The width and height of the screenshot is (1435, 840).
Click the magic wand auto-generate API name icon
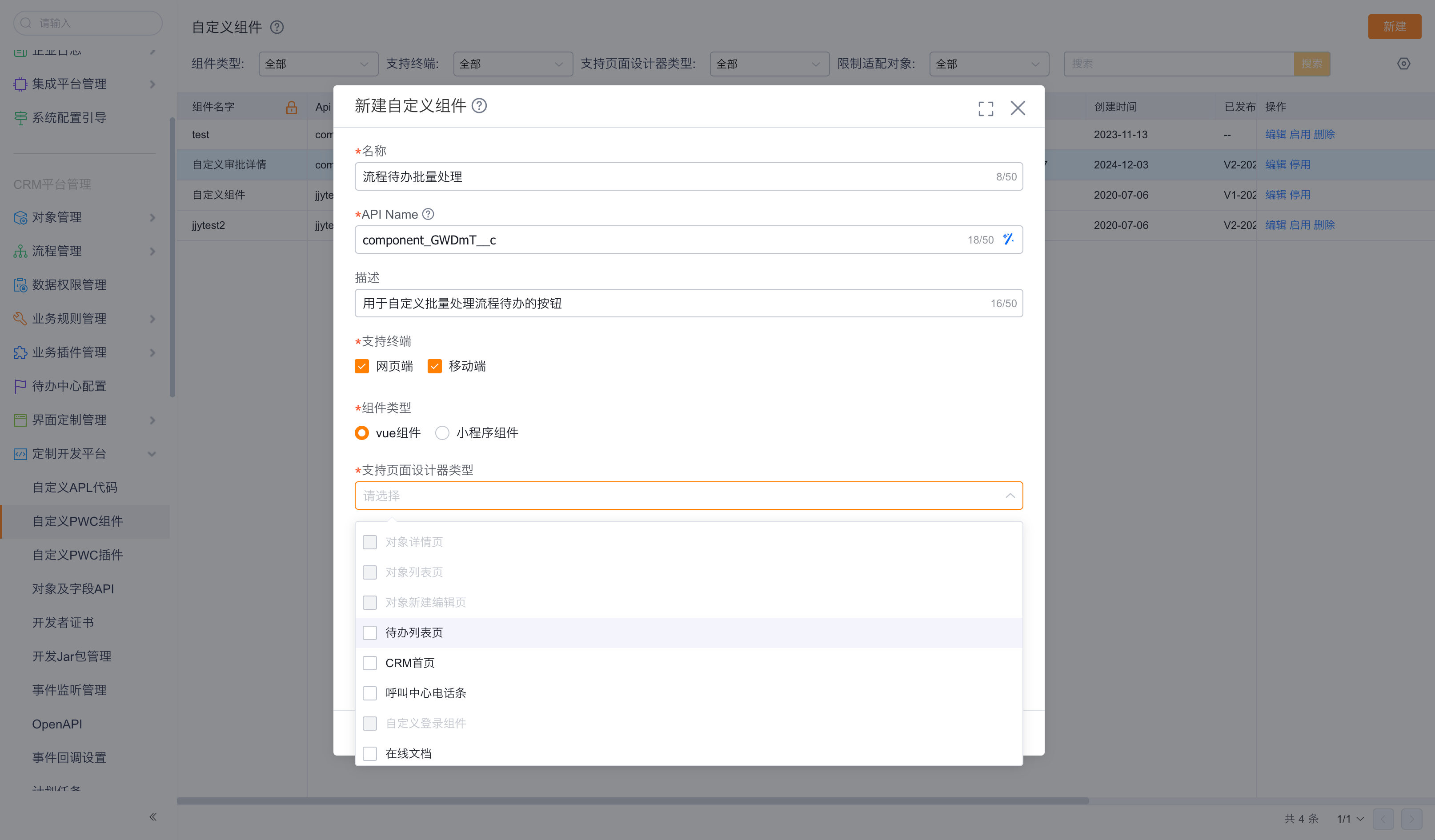1008,239
